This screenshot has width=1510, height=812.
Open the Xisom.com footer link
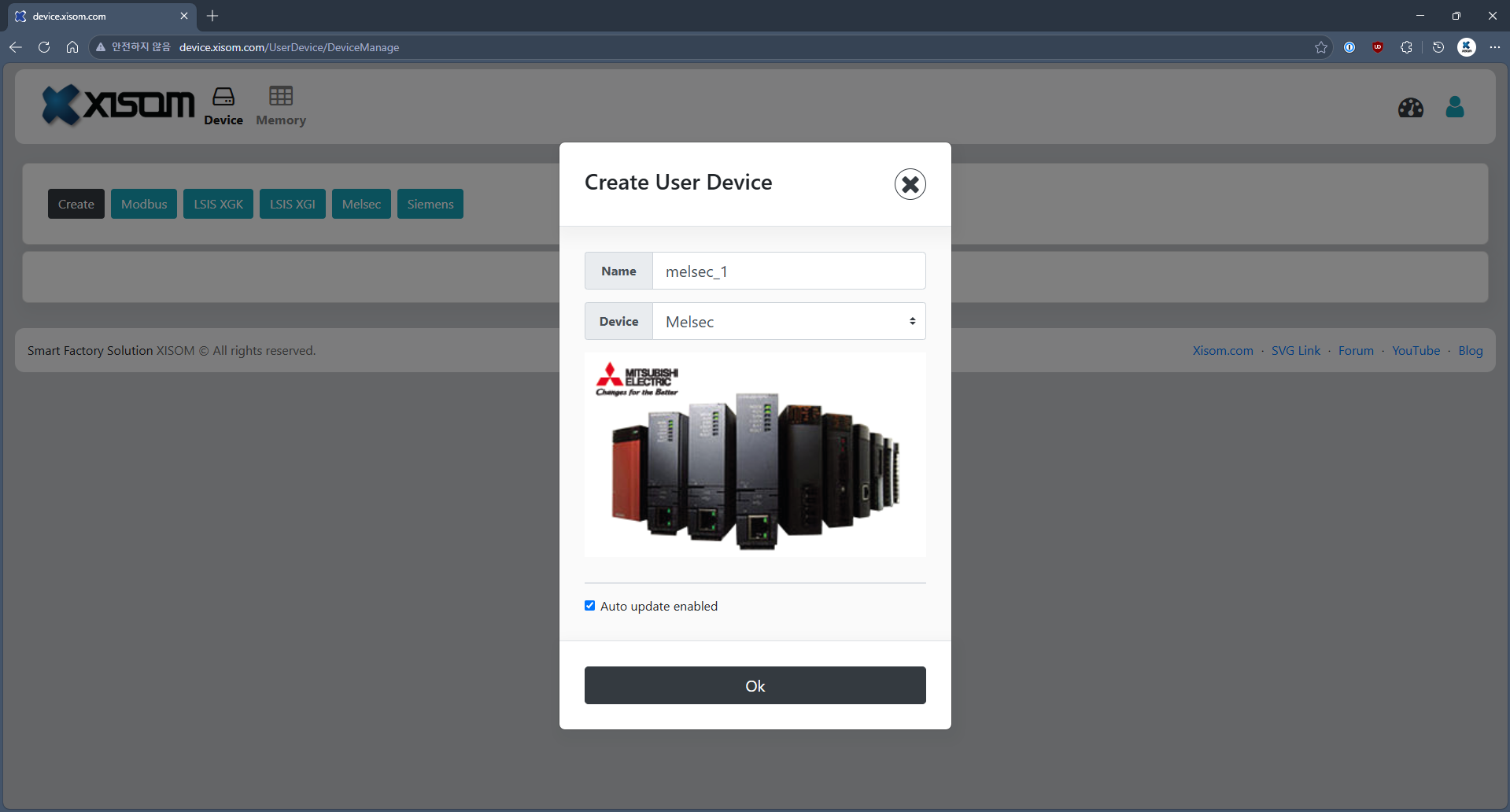1222,351
